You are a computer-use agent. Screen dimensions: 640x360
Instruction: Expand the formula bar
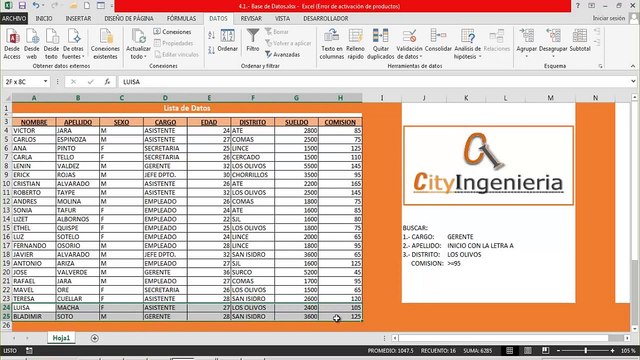(633, 82)
